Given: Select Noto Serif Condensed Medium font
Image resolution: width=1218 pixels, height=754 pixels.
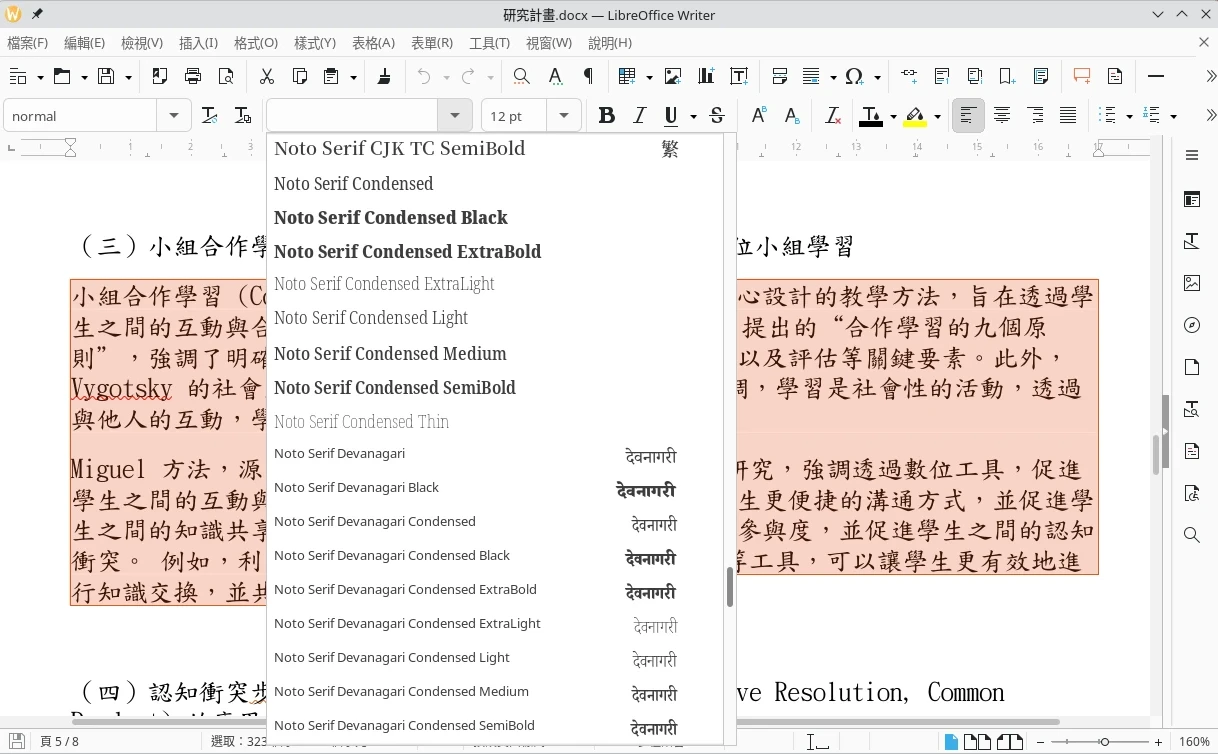Looking at the screenshot, I should coord(390,353).
